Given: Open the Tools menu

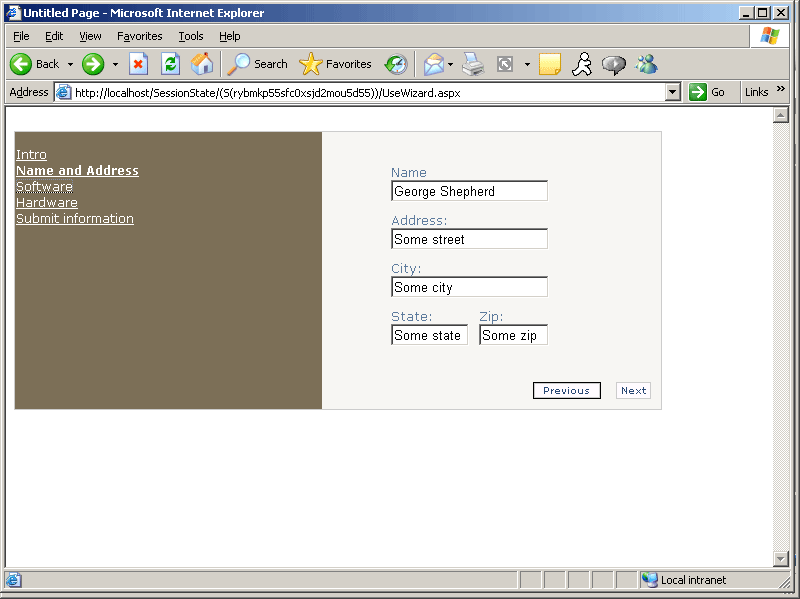Looking at the screenshot, I should pos(190,36).
